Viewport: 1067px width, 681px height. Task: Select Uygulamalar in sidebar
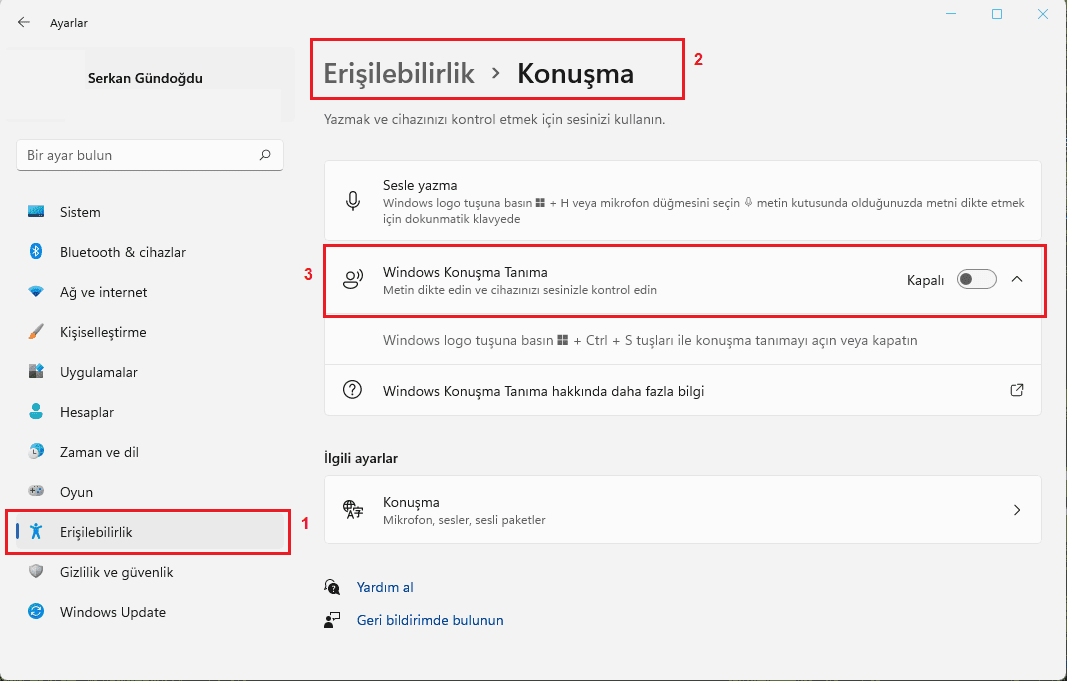coord(150,372)
